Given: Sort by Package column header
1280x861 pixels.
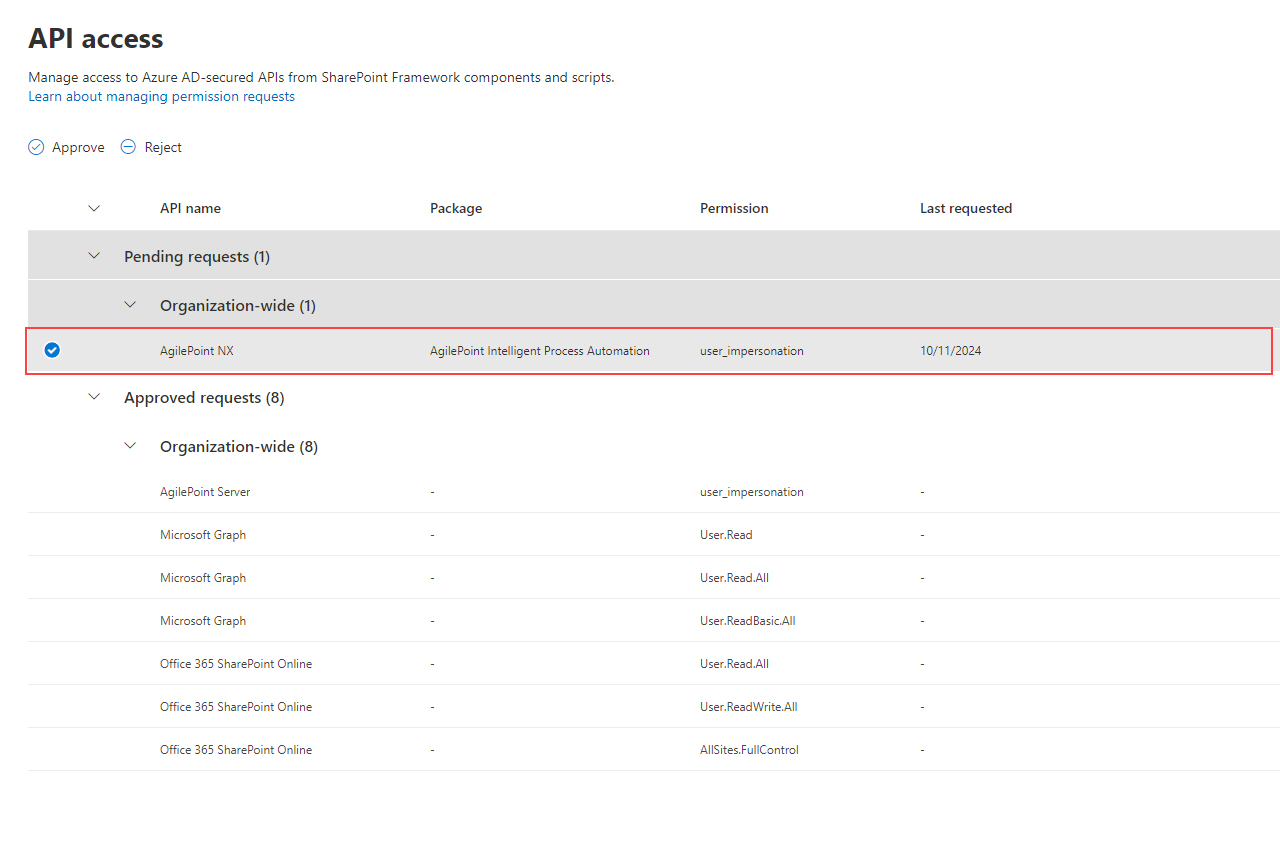Looking at the screenshot, I should (456, 208).
